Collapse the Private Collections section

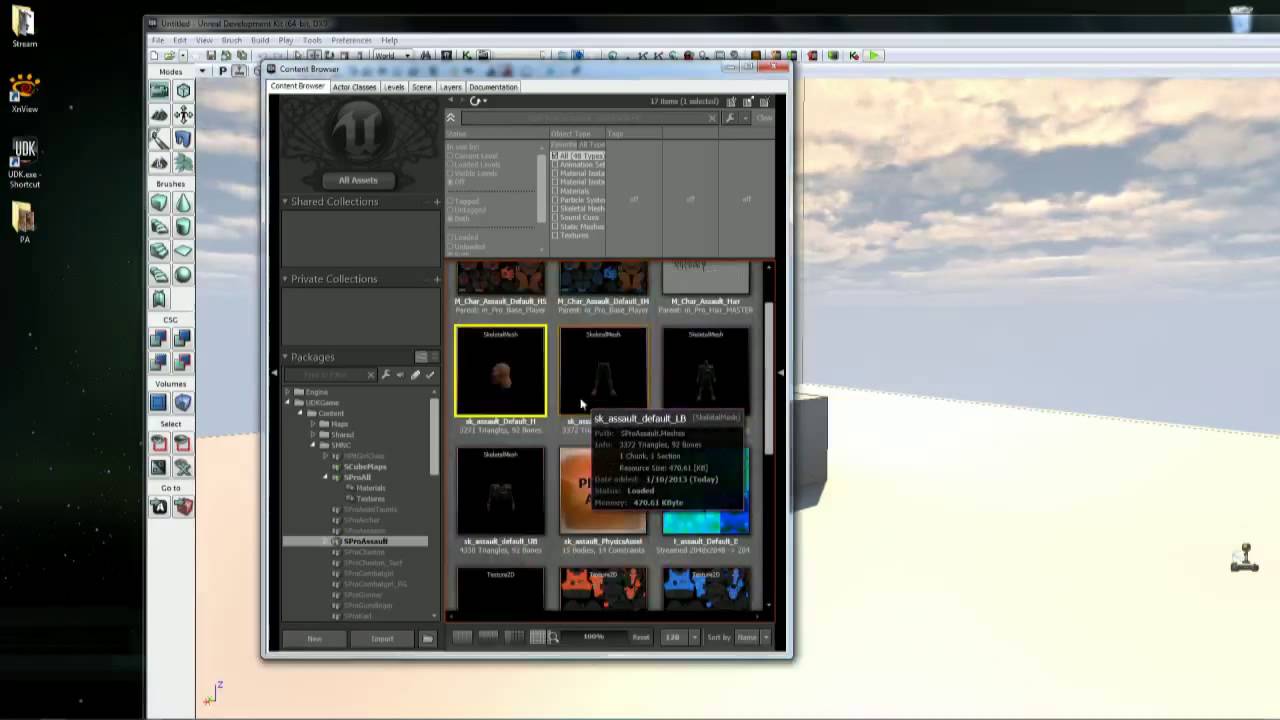(285, 279)
